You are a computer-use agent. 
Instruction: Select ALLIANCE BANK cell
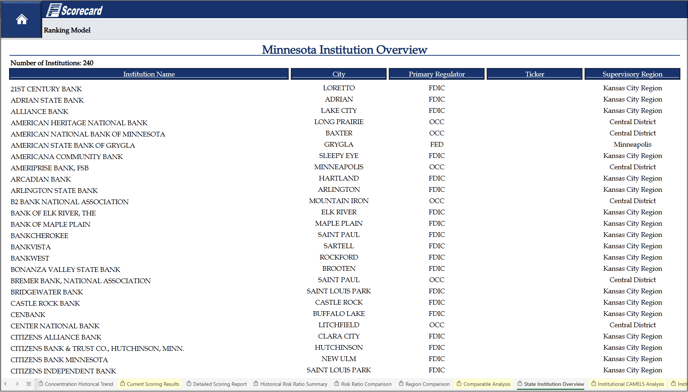(x=39, y=111)
